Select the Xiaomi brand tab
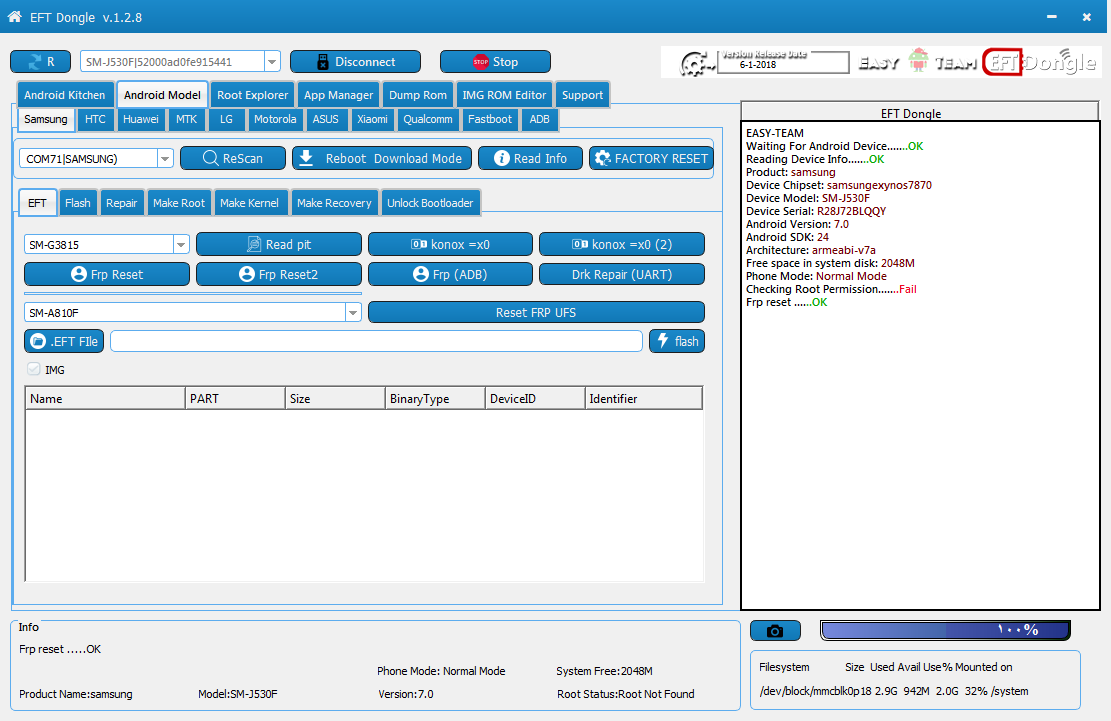 tap(372, 119)
